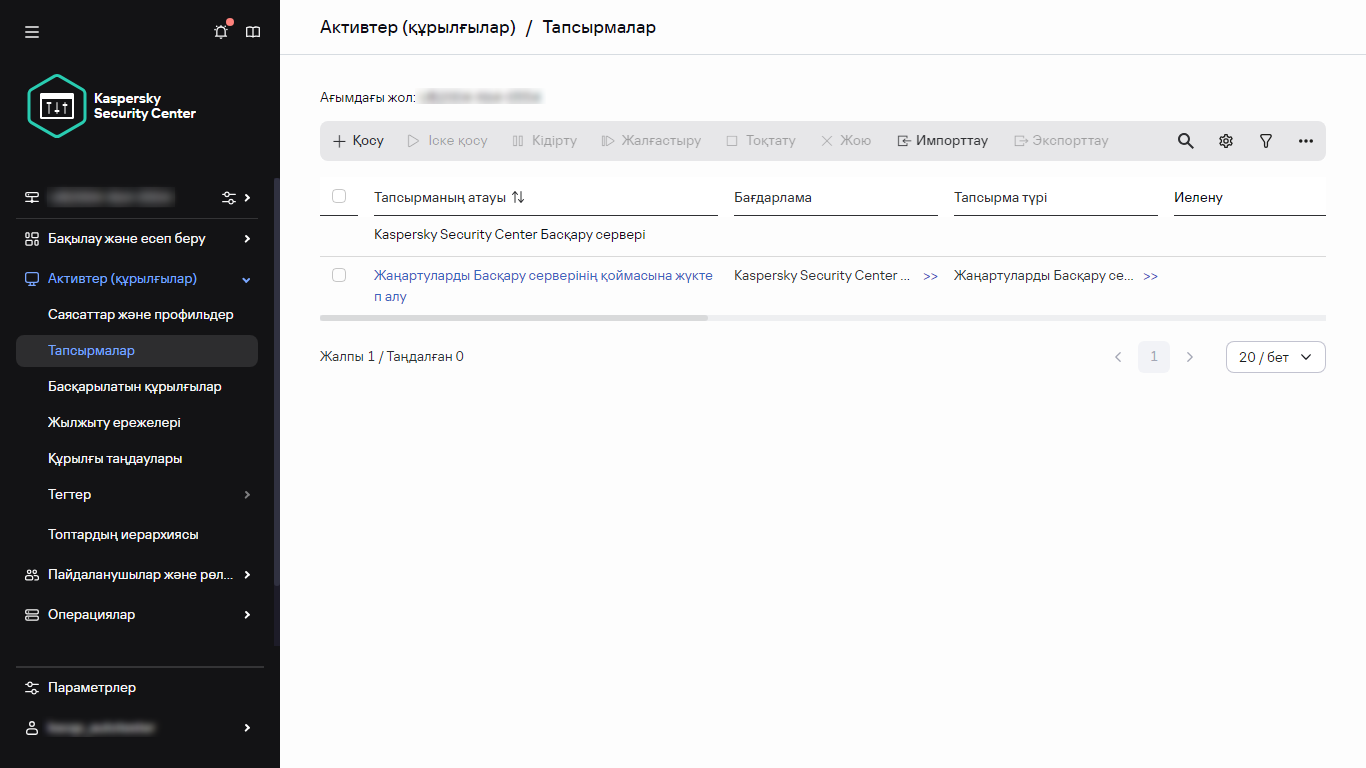Expand the Бағдарлама cell double-arrow
This screenshot has height=768, width=1366.
click(x=931, y=276)
